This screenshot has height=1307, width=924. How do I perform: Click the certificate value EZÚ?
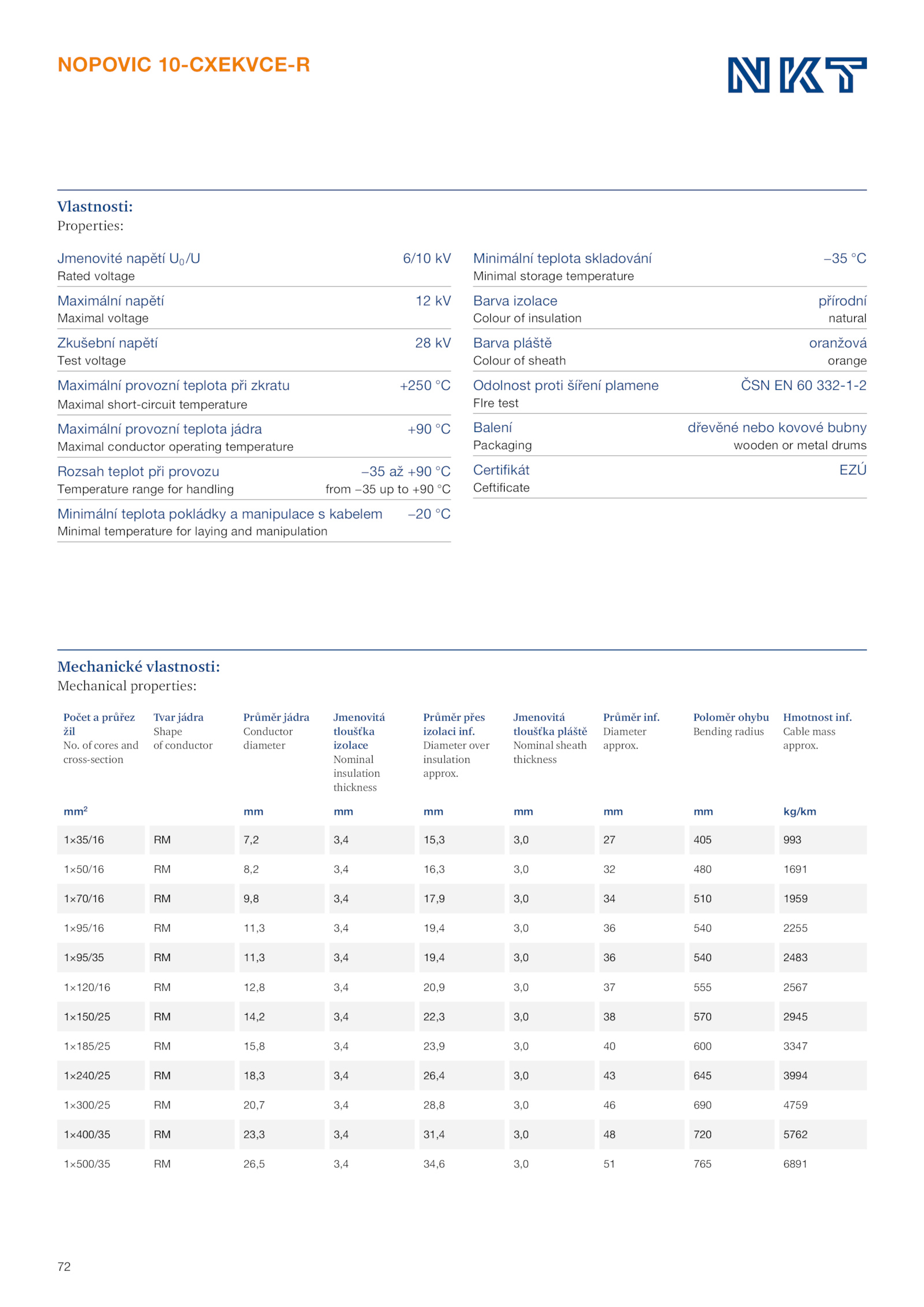coord(853,470)
